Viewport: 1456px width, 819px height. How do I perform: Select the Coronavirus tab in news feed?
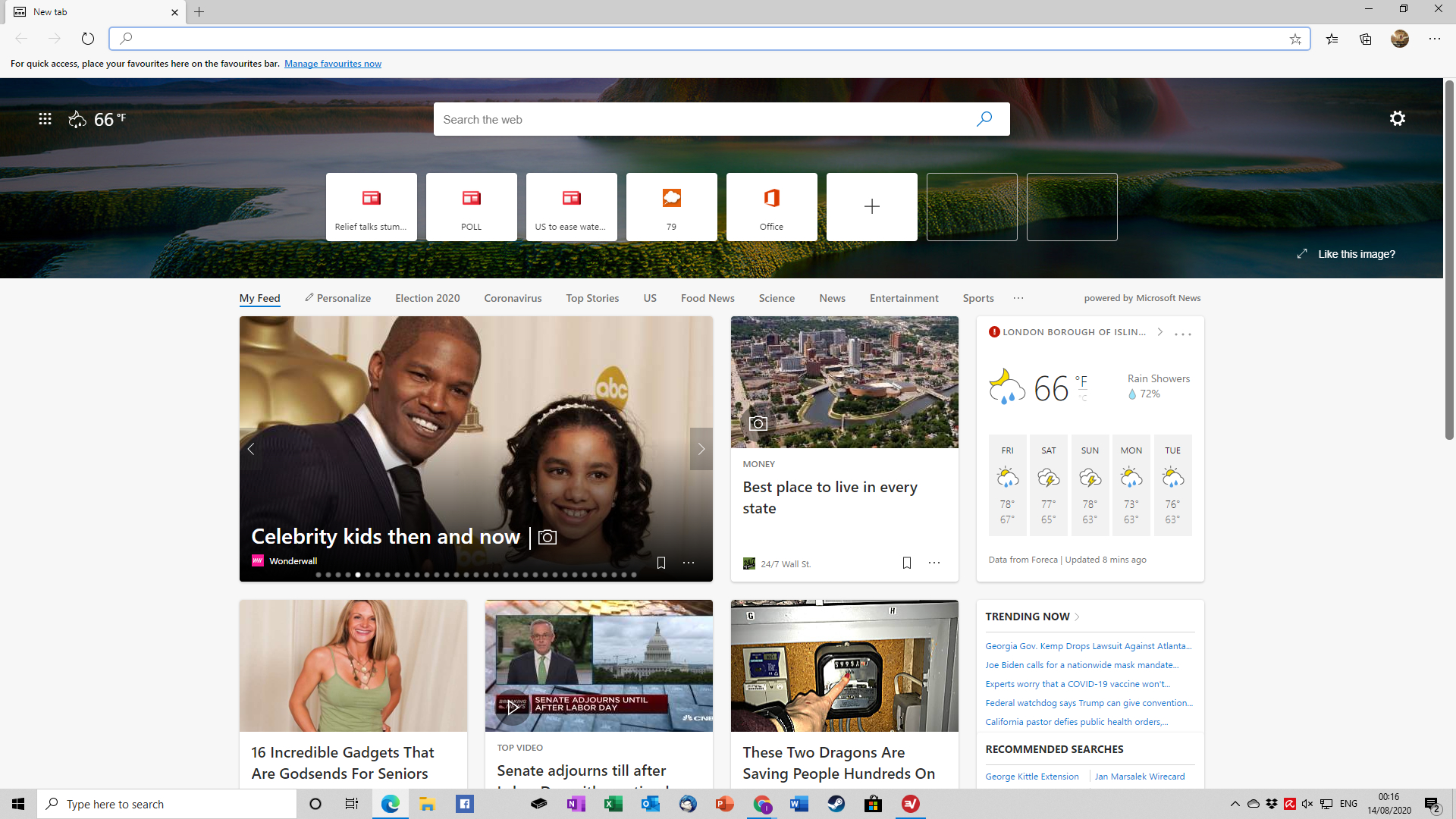pos(513,298)
